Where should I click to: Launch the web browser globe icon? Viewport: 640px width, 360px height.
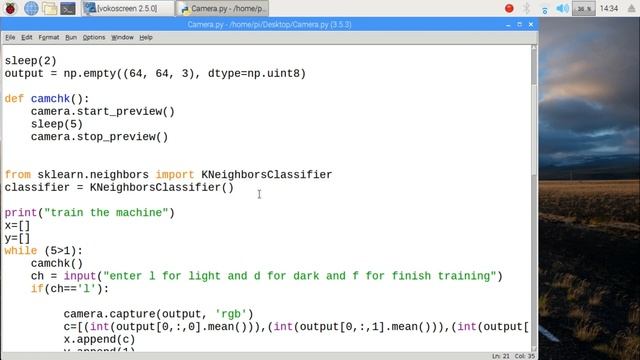tap(31, 8)
